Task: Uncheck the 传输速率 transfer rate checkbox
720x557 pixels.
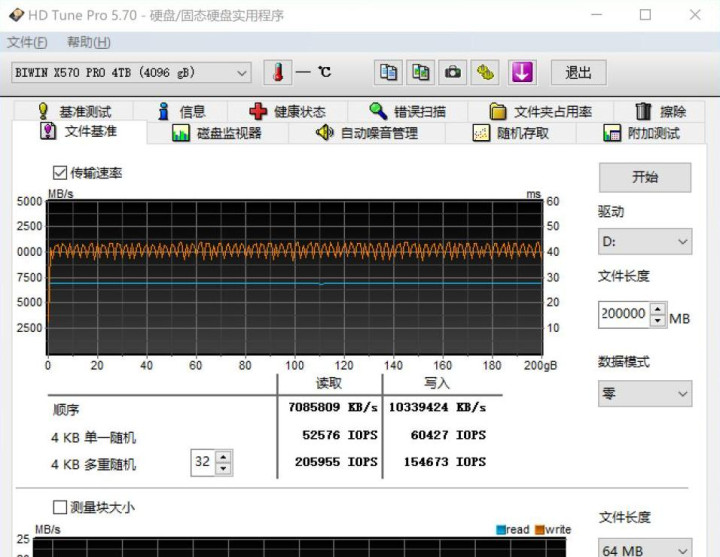Action: (60, 173)
